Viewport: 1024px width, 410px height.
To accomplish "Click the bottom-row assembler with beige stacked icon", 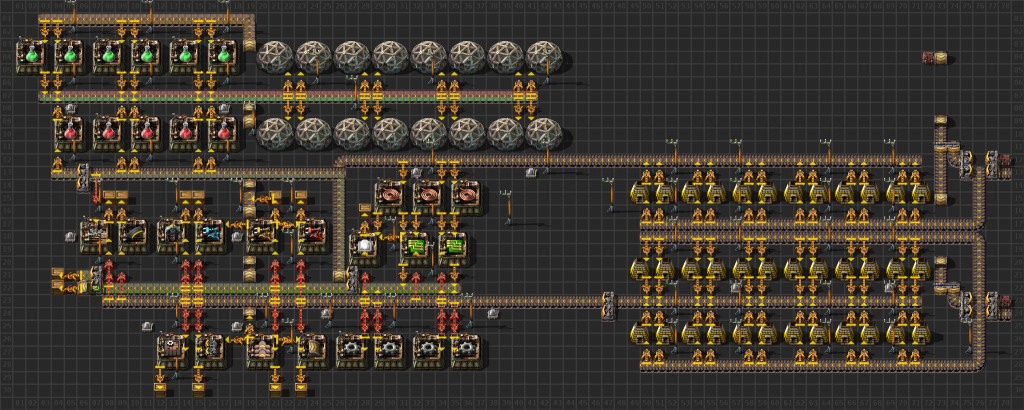I will 262,351.
